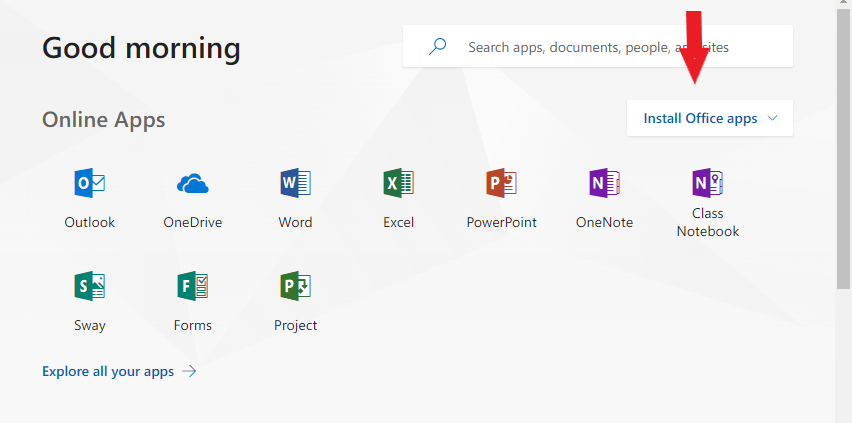
Task: Launch Word online icon
Action: point(296,183)
